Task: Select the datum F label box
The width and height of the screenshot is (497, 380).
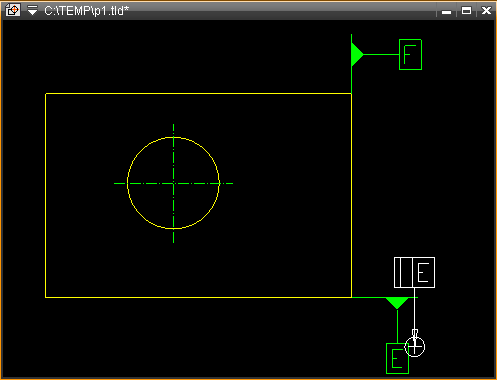Action: click(x=410, y=55)
